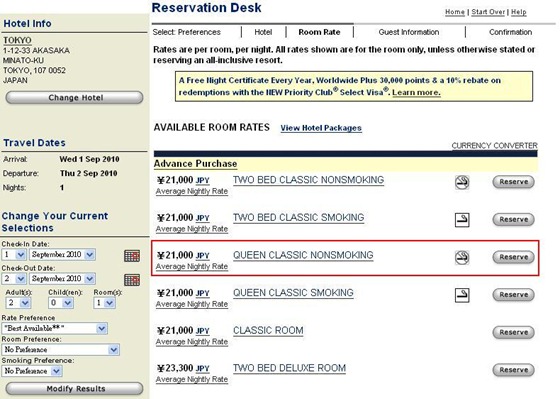Click nonsmoking icon for Queen Classic Nonsmoking
The width and height of the screenshot is (560, 399).
tap(462, 257)
